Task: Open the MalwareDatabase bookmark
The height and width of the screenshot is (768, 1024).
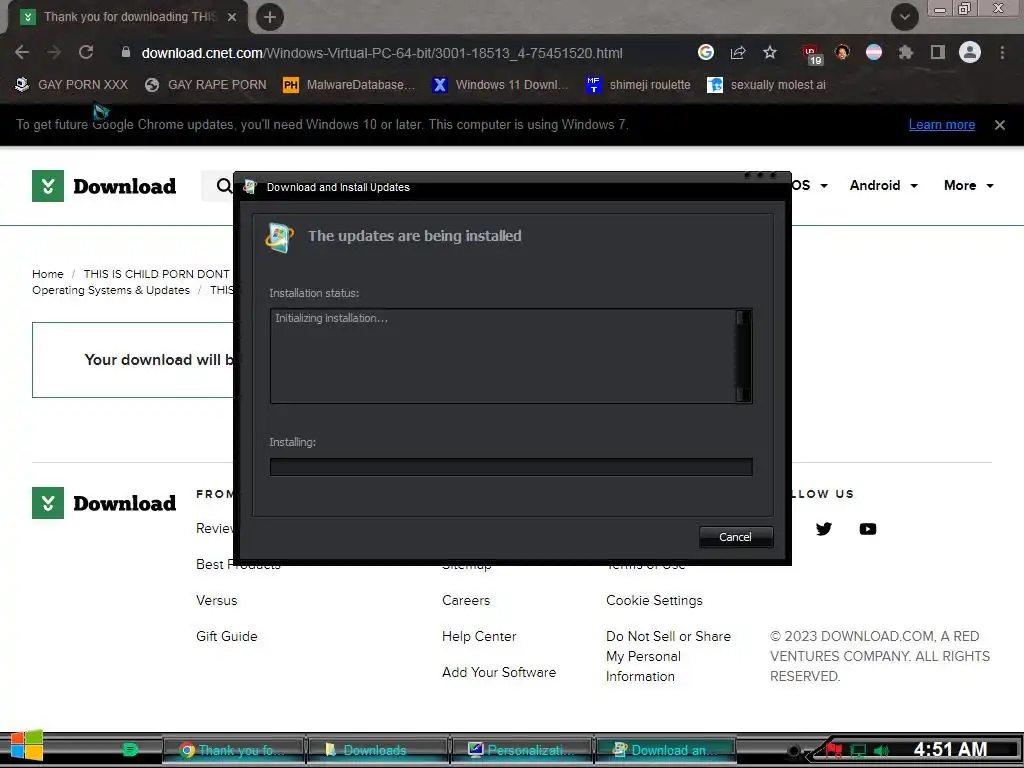Action: (349, 85)
